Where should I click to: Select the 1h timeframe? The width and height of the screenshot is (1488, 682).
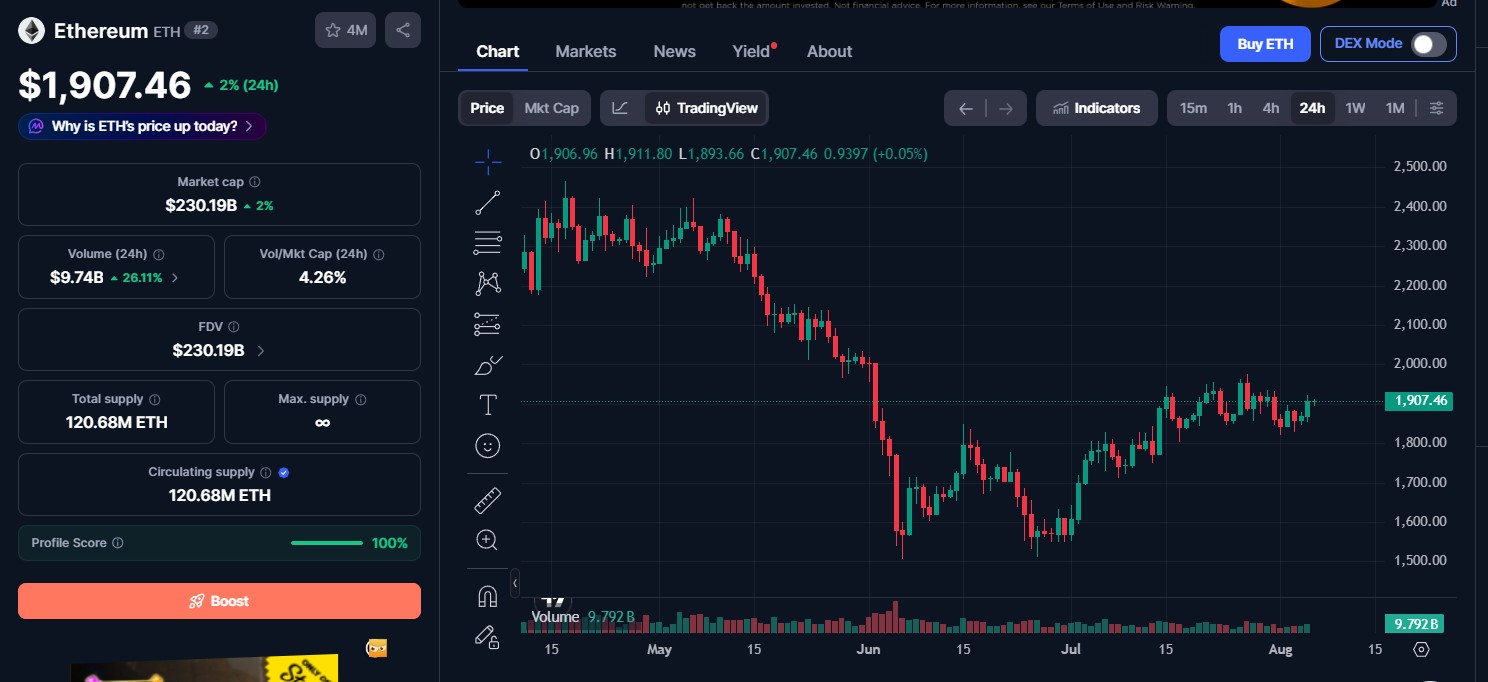1235,108
